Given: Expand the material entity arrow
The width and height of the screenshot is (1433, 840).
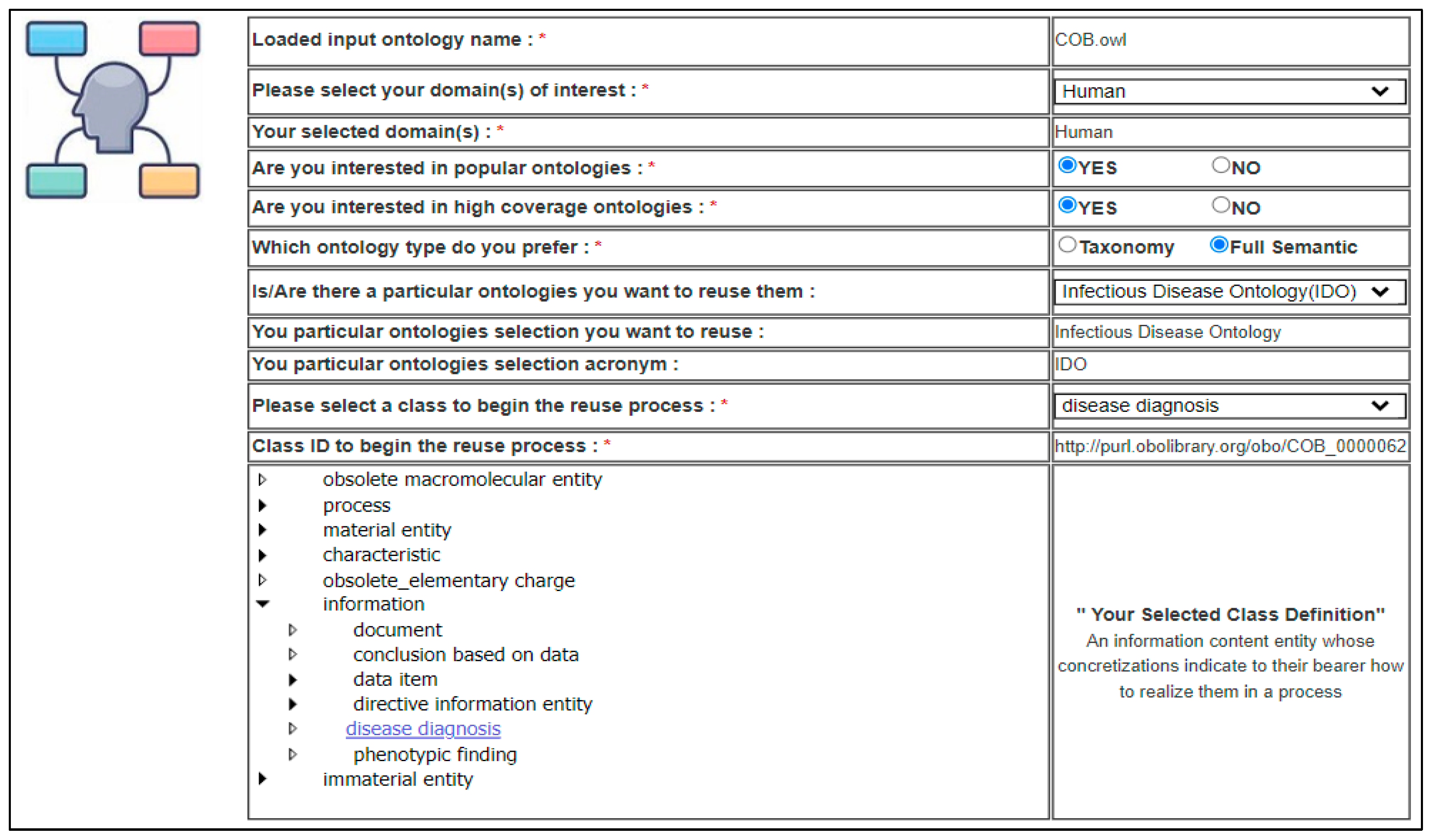Looking at the screenshot, I should coord(263,530).
